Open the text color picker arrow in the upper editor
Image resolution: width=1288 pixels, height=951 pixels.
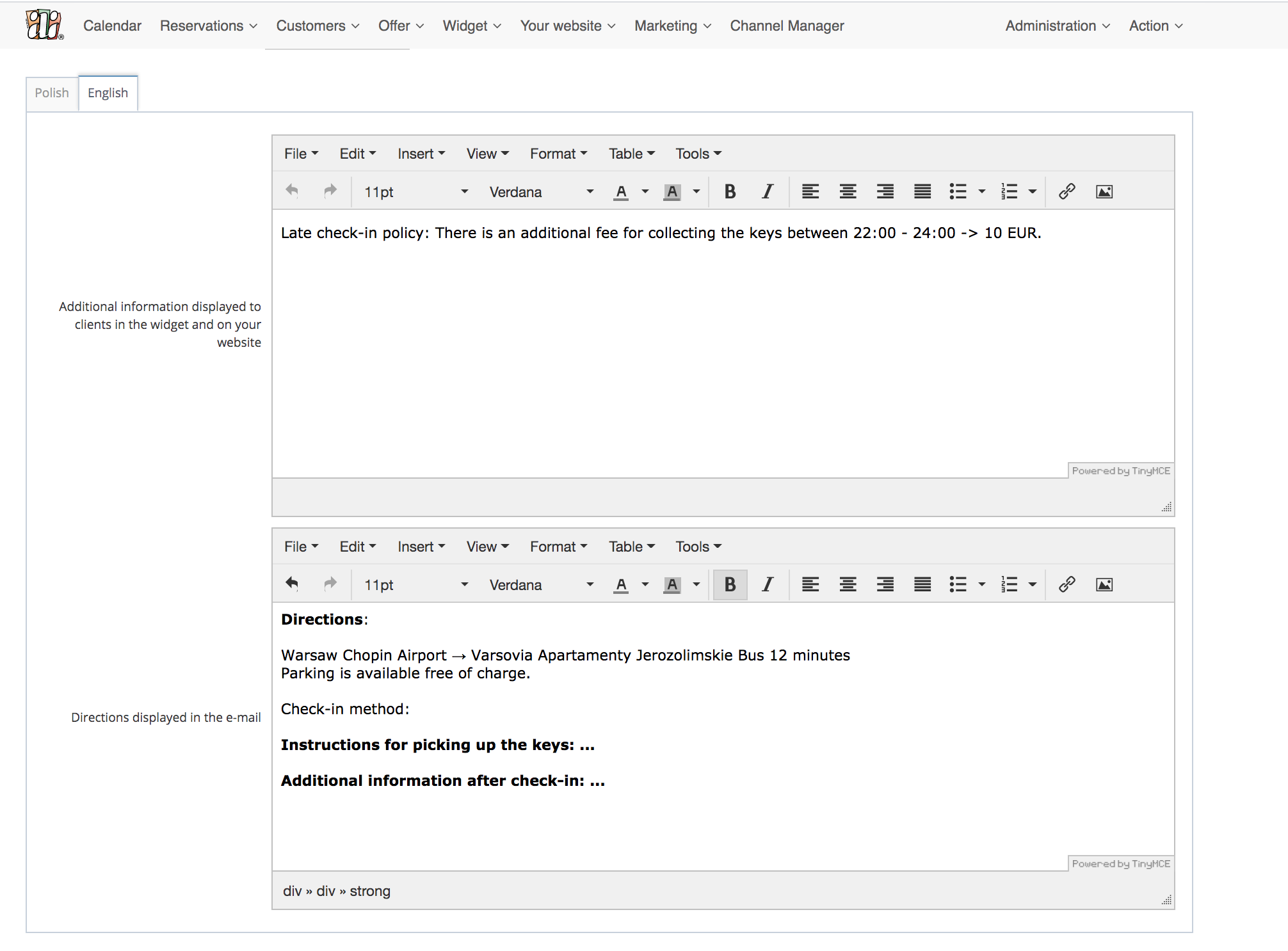click(x=645, y=191)
